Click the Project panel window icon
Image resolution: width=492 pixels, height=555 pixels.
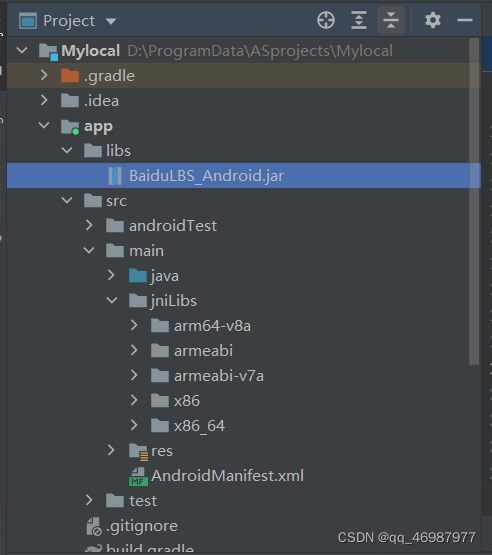(28, 21)
